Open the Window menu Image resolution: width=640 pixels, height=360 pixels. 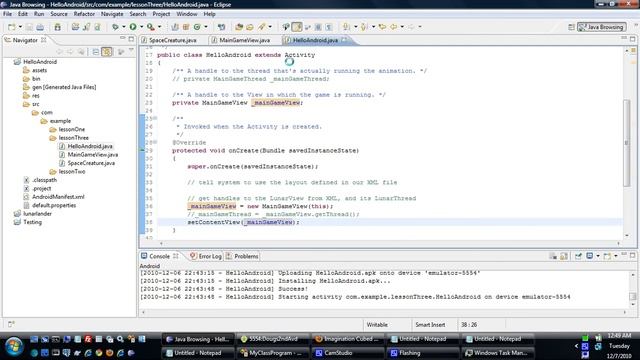coord(187,14)
